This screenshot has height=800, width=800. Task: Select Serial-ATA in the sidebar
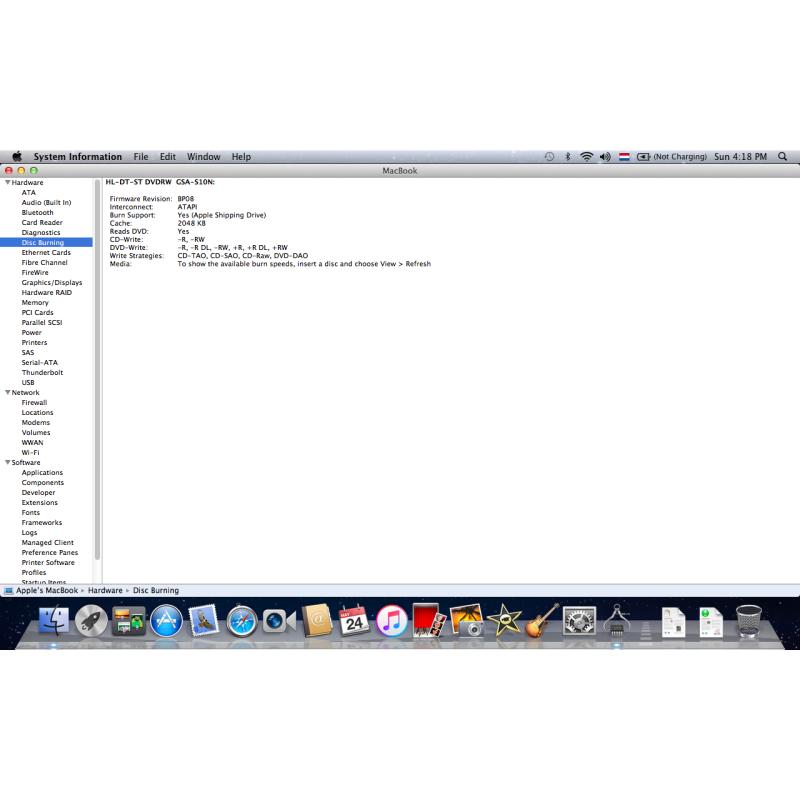point(39,362)
